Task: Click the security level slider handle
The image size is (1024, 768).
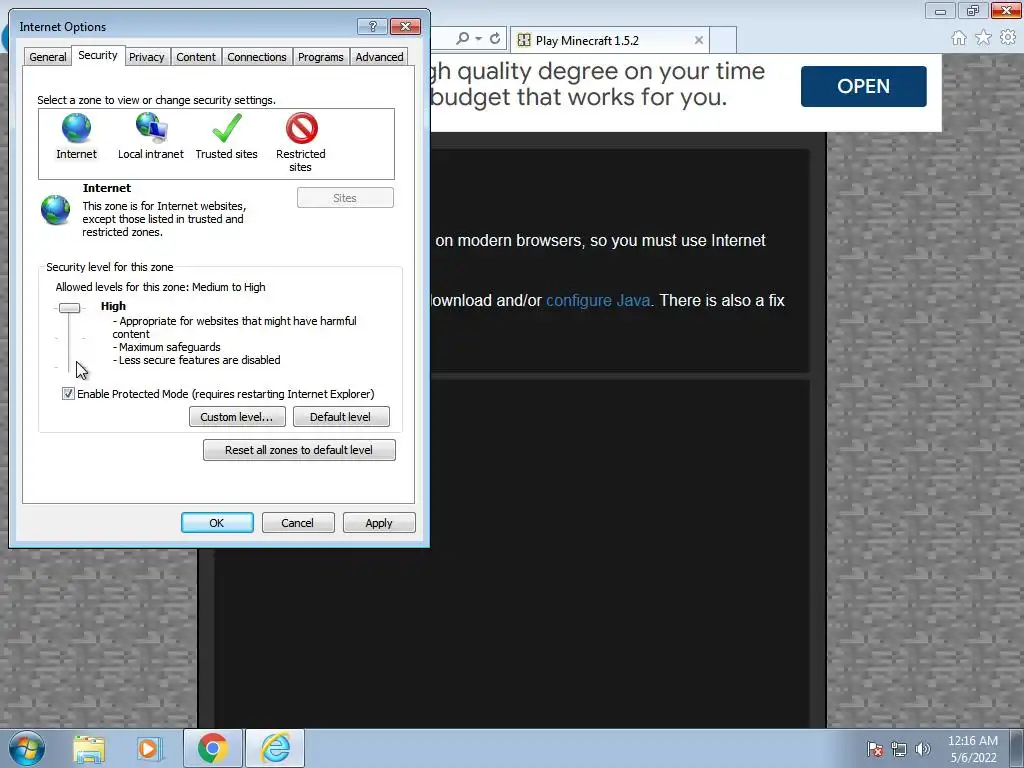Action: click(x=69, y=308)
